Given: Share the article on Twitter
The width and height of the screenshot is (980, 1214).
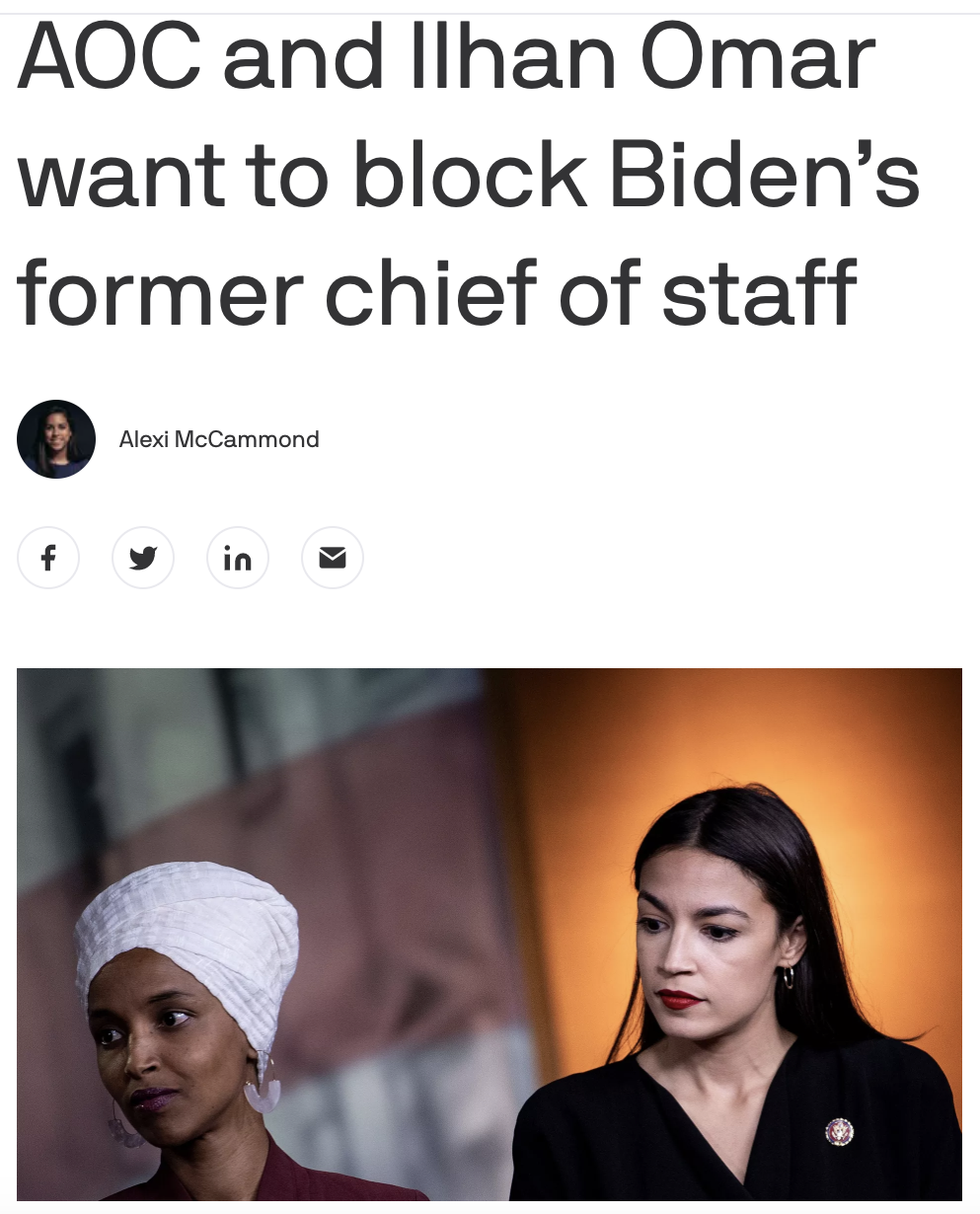Looking at the screenshot, I should coord(143,558).
